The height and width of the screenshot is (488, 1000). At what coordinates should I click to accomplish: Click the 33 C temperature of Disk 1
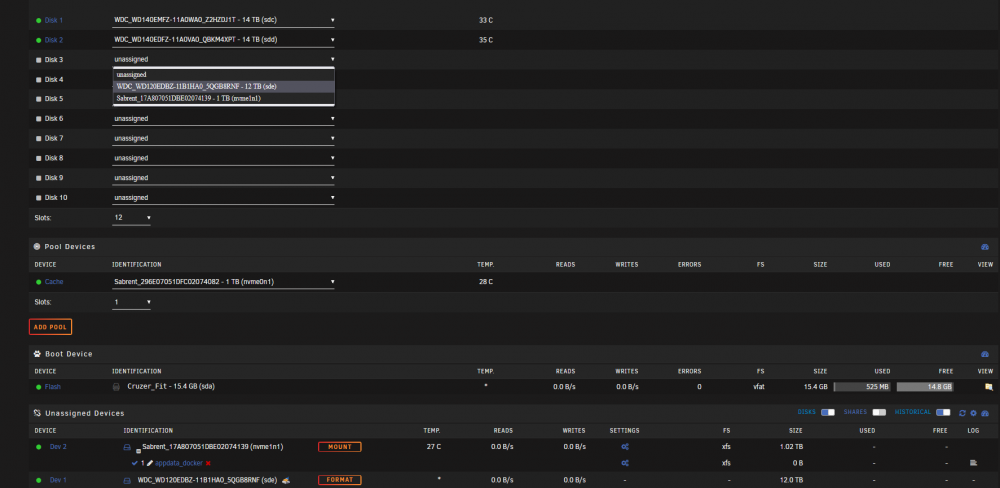click(486, 20)
